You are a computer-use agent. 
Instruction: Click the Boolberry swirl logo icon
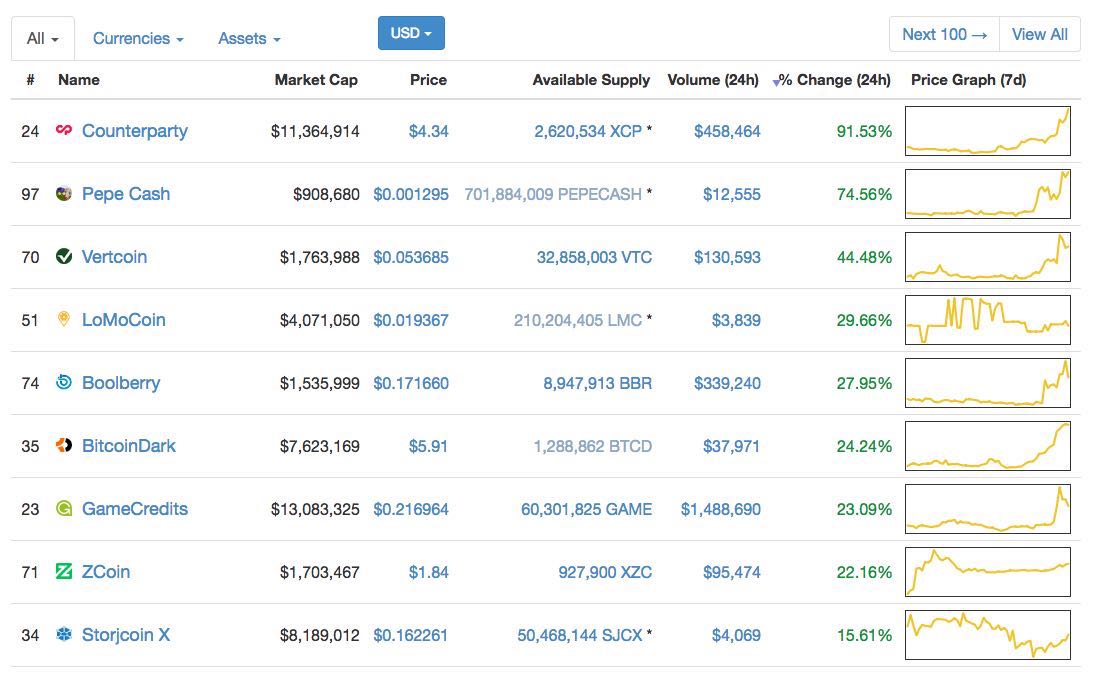64,382
